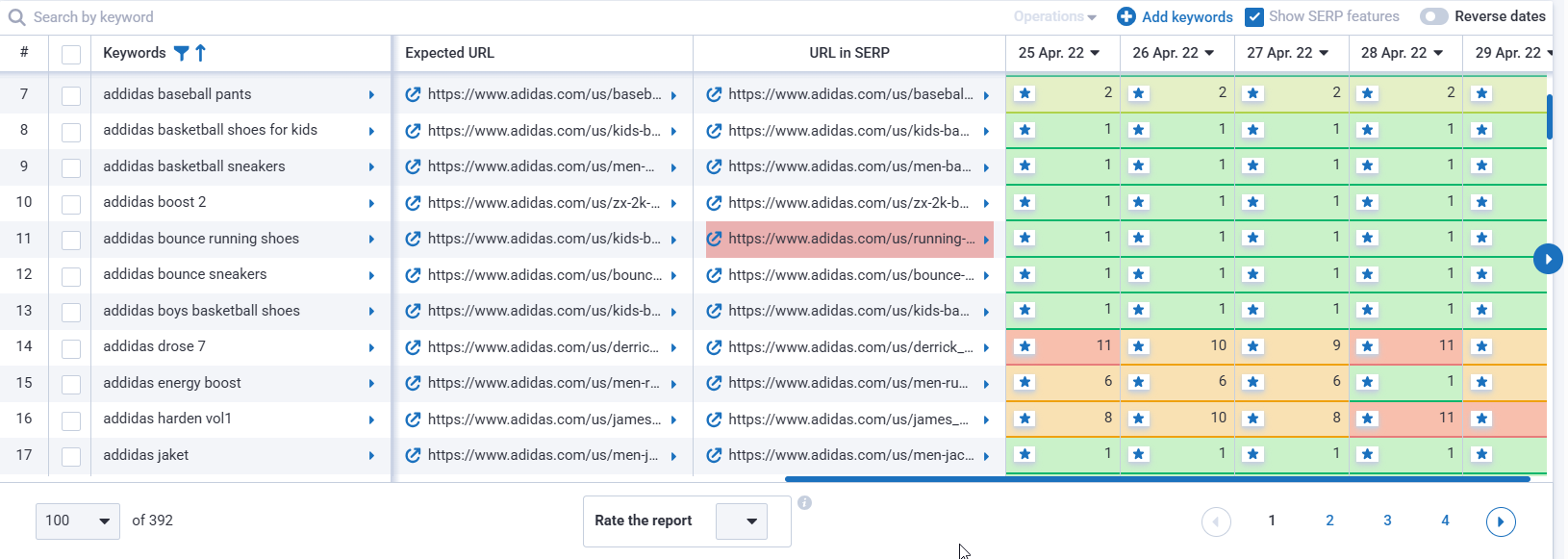Open expected URL link for addidas baseball pants
Image resolution: width=1568 pixels, height=559 pixels.
coord(413,94)
